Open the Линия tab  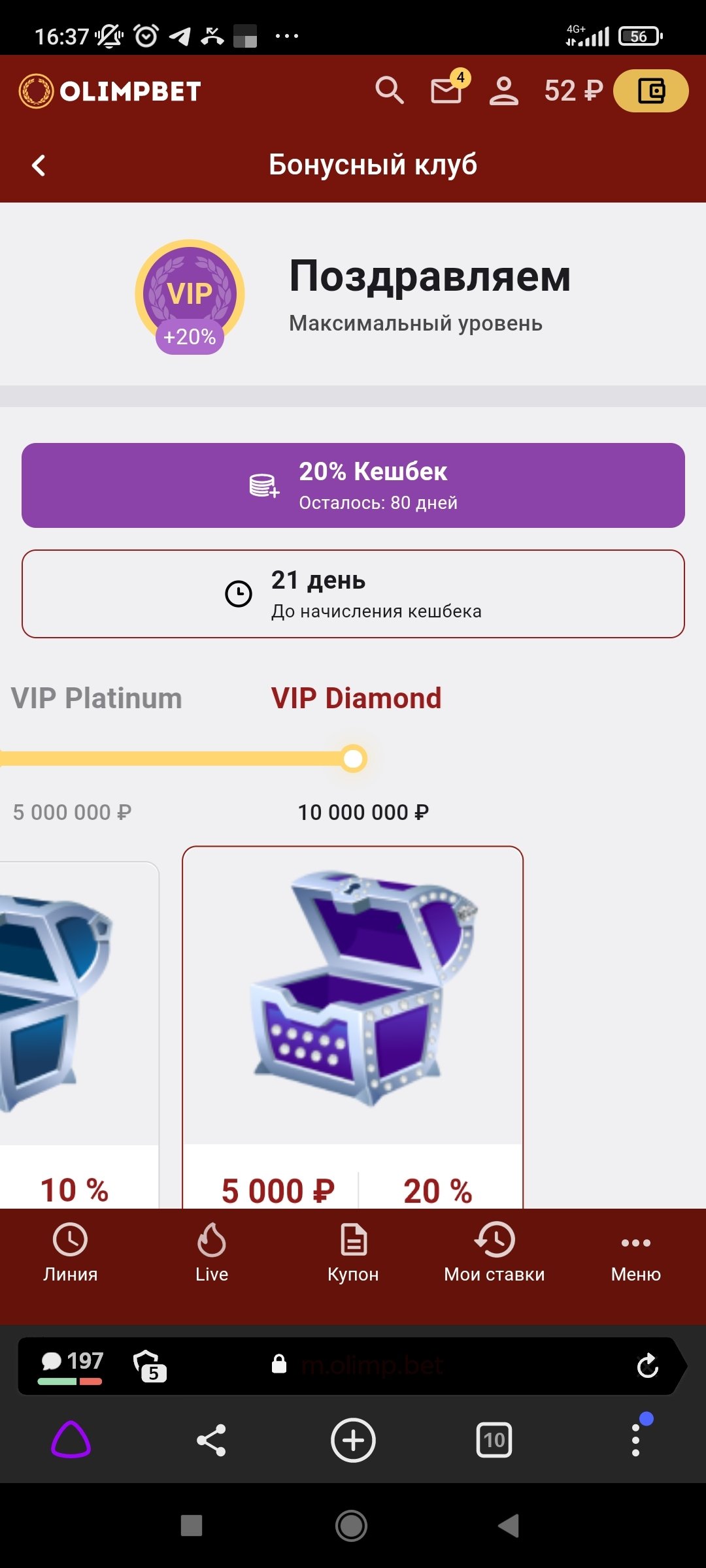tap(71, 1252)
